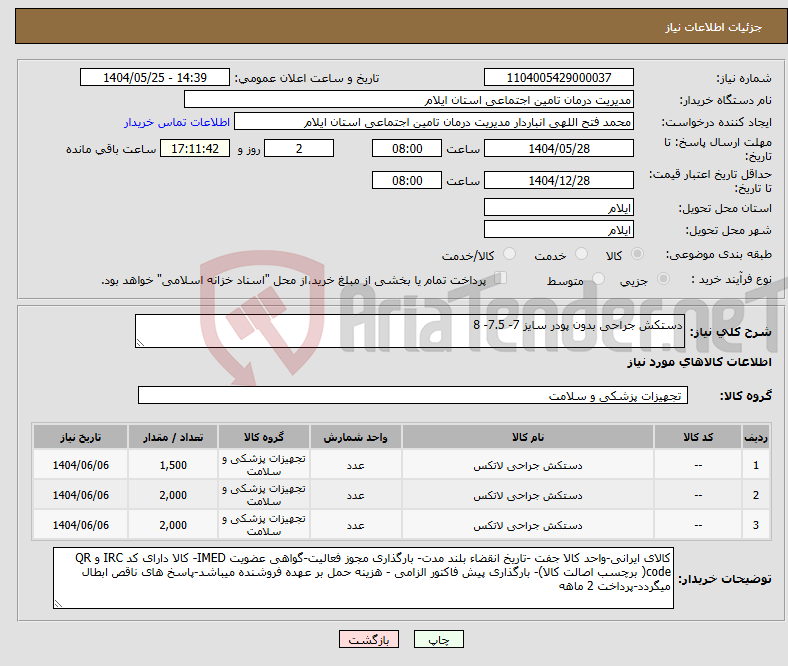Select the کالا radio button

click(x=637, y=254)
